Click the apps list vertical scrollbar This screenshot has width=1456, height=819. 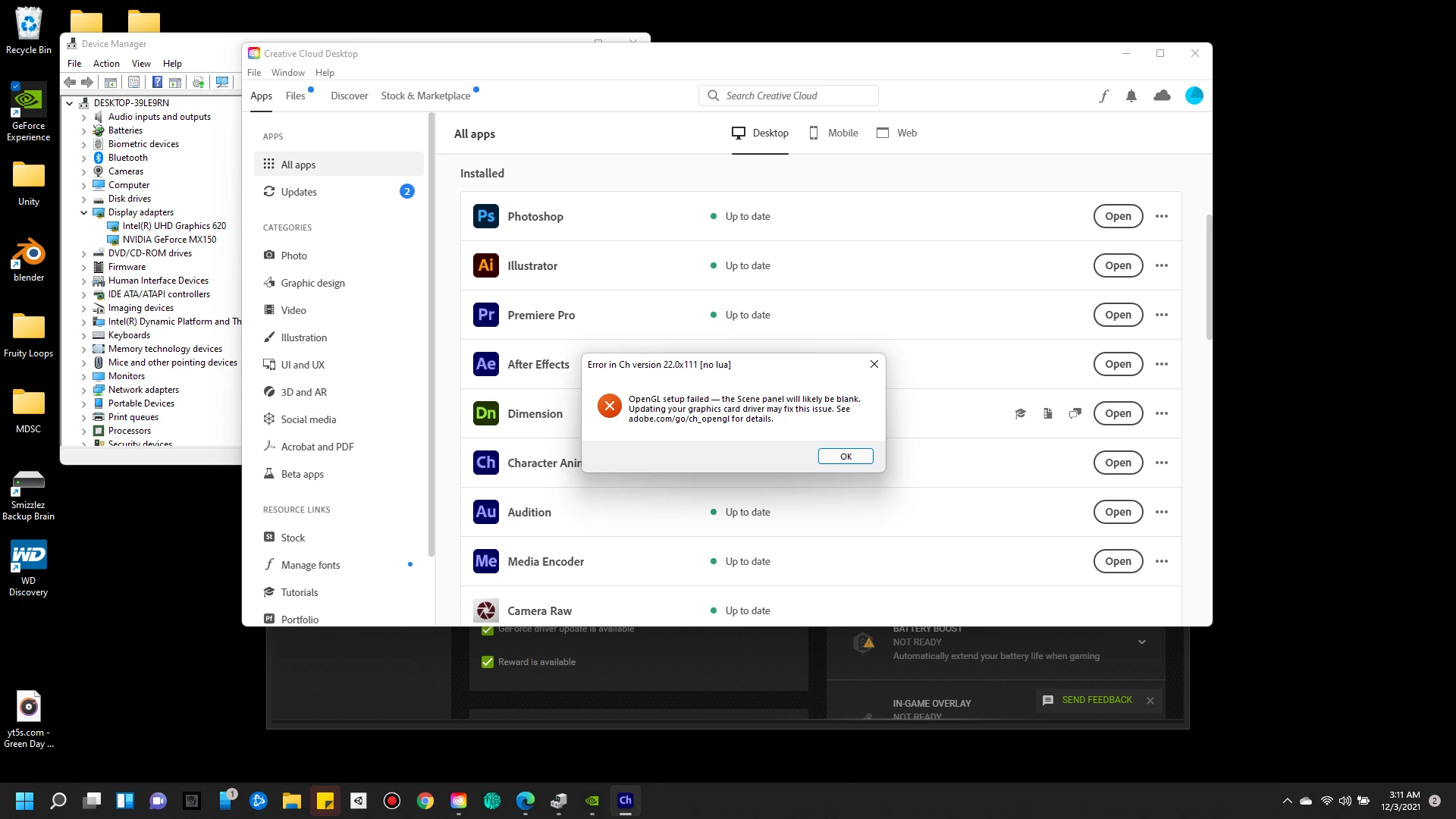pos(1209,277)
